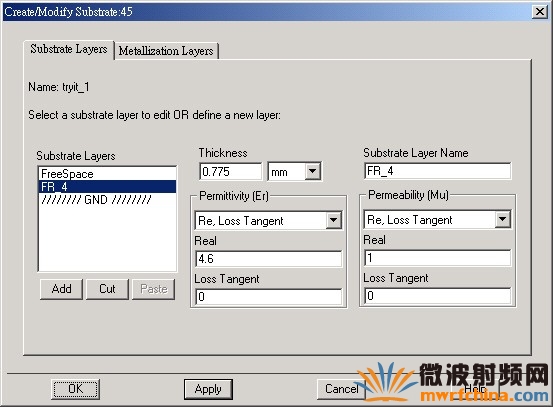Screen dimensions: 553x407
Task: Click the Permittivity Real value field
Action: click(x=268, y=259)
